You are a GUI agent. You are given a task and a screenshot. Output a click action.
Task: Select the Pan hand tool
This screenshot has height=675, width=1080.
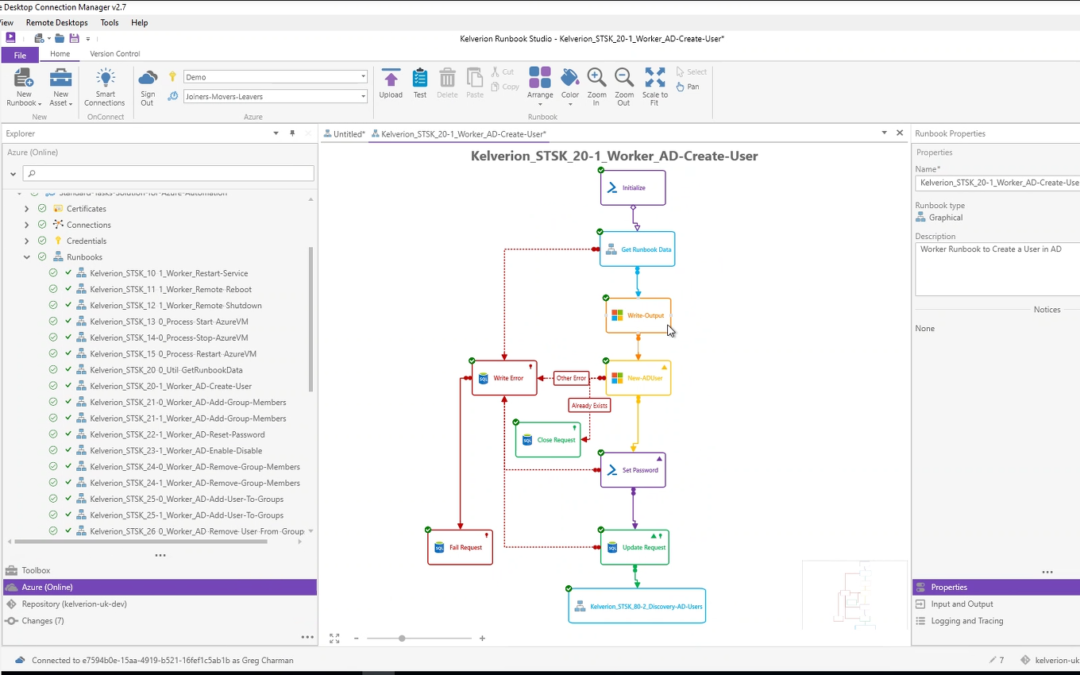687,87
